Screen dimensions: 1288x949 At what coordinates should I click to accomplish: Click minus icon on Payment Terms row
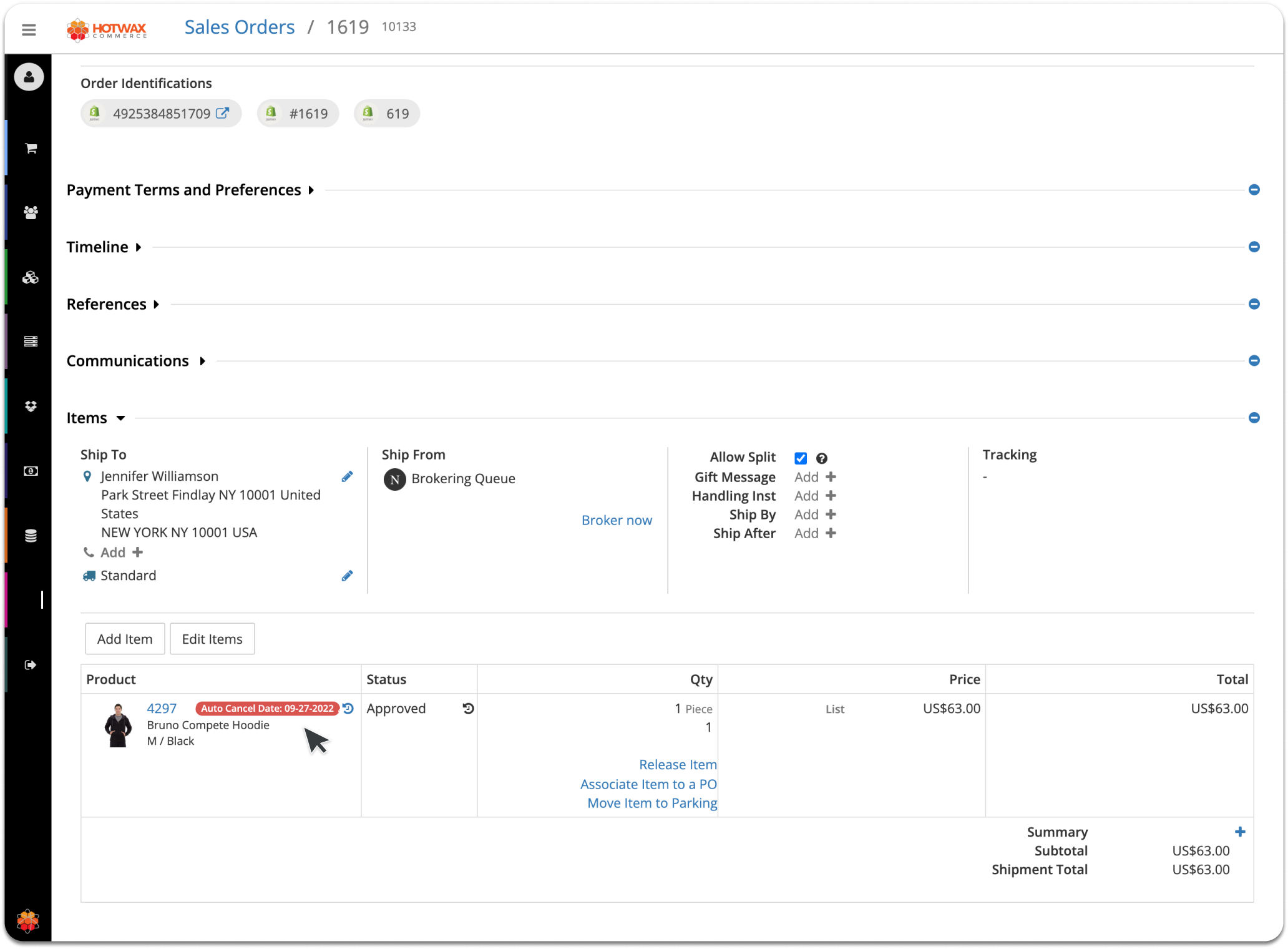[x=1254, y=190]
